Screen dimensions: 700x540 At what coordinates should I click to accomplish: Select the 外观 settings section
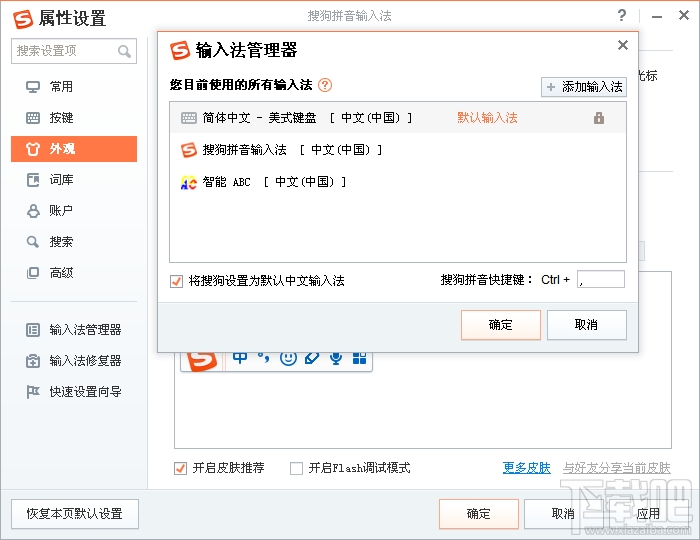(74, 149)
